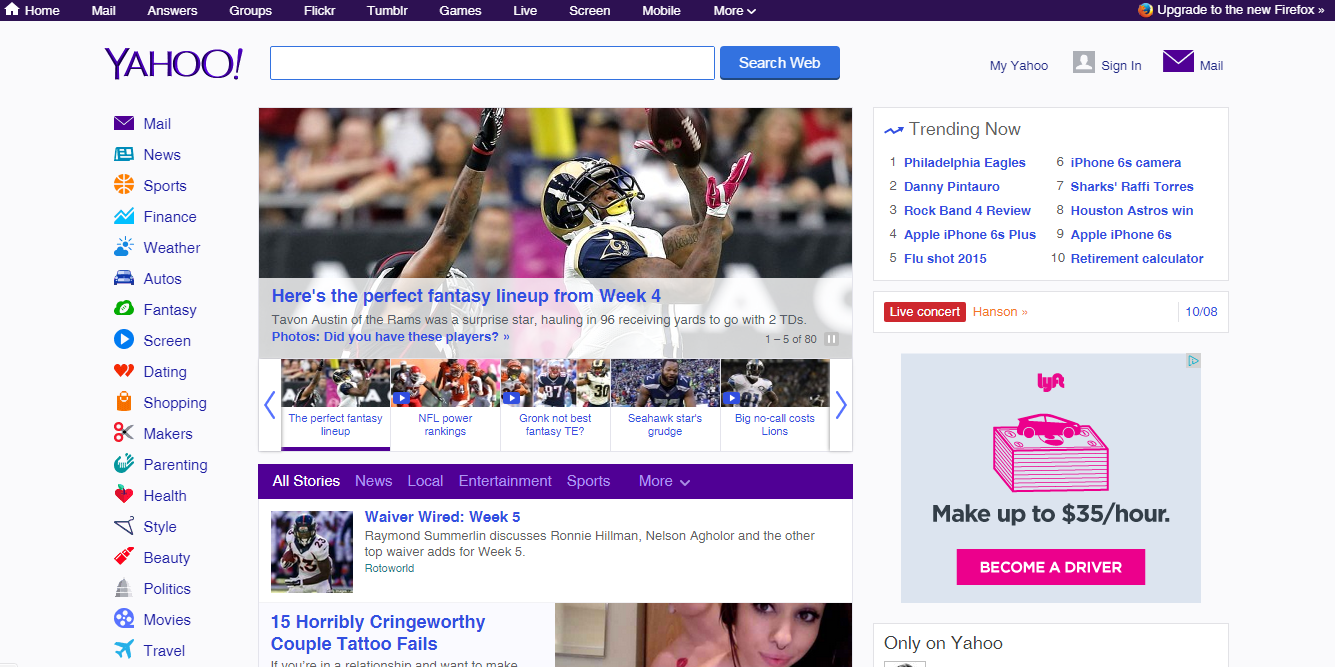
Task: Open the Style hanger icon
Action: pos(124,526)
